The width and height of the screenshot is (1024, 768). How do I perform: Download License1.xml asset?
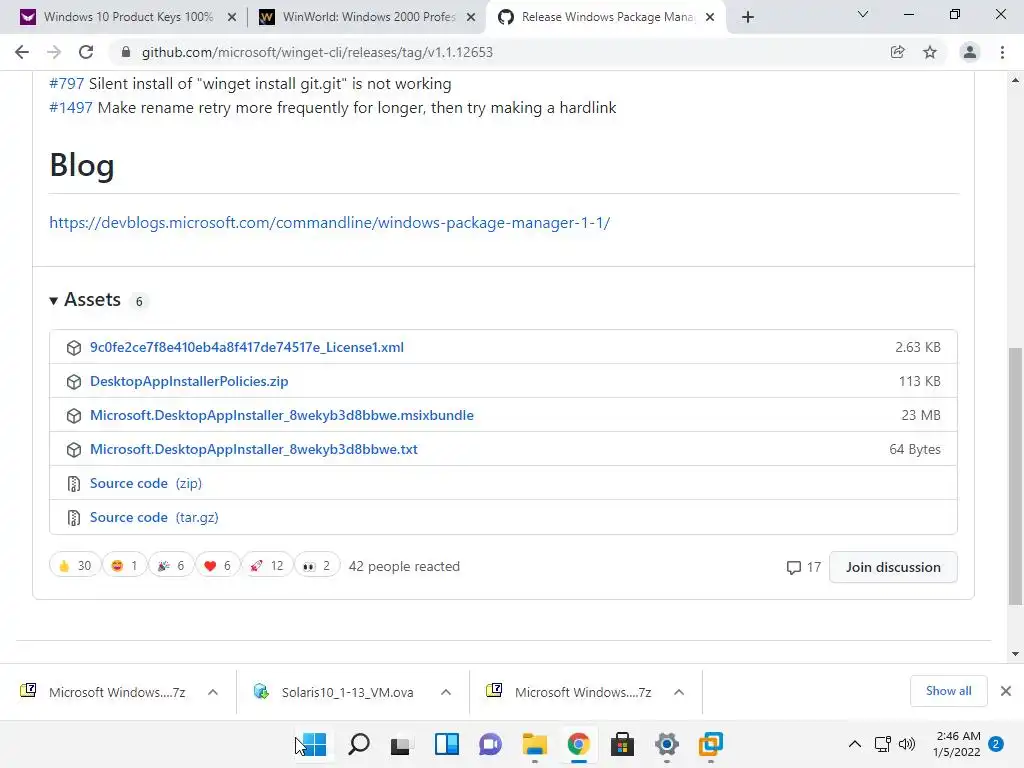click(247, 347)
